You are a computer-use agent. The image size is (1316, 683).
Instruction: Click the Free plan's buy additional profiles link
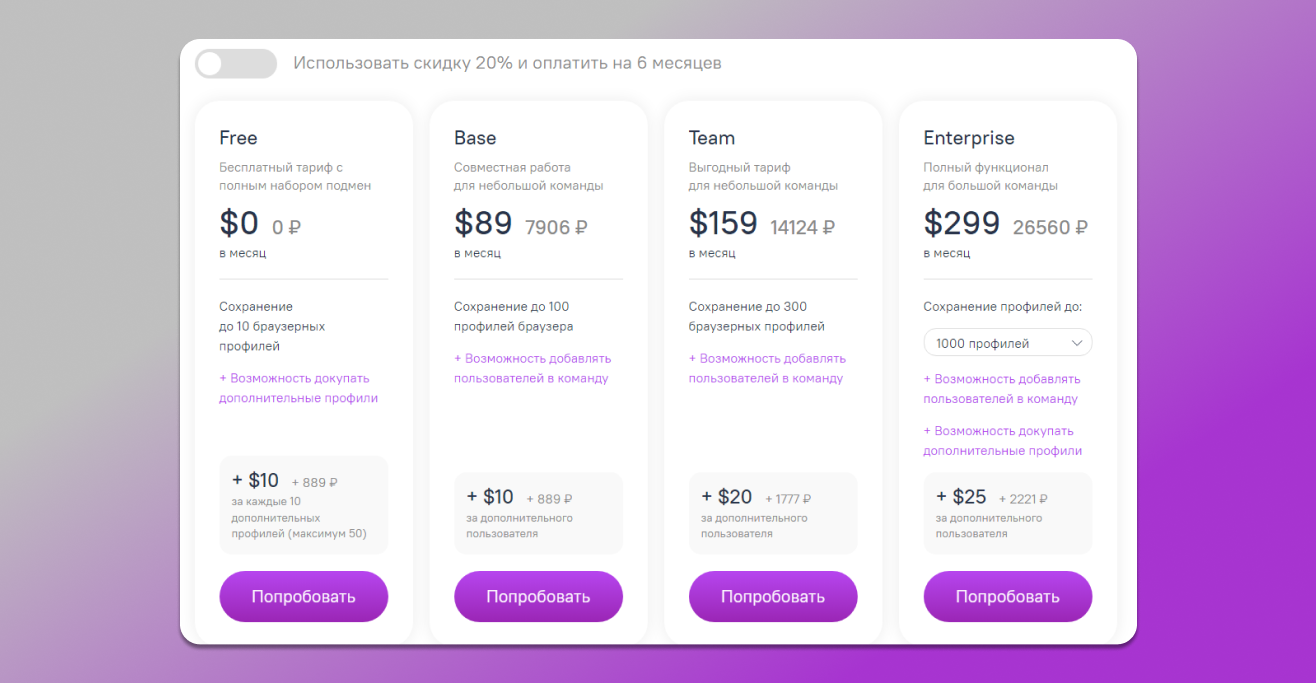click(298, 388)
